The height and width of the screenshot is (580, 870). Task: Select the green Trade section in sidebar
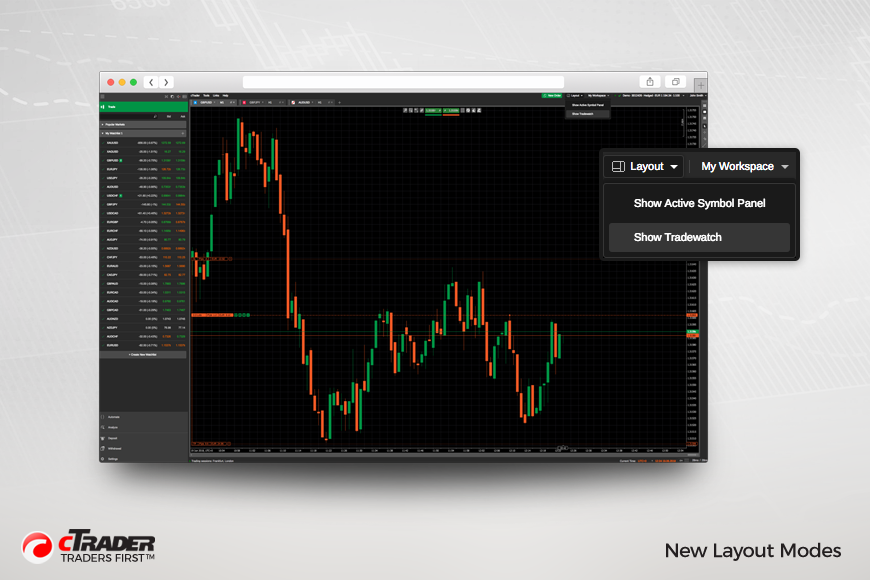coord(144,107)
